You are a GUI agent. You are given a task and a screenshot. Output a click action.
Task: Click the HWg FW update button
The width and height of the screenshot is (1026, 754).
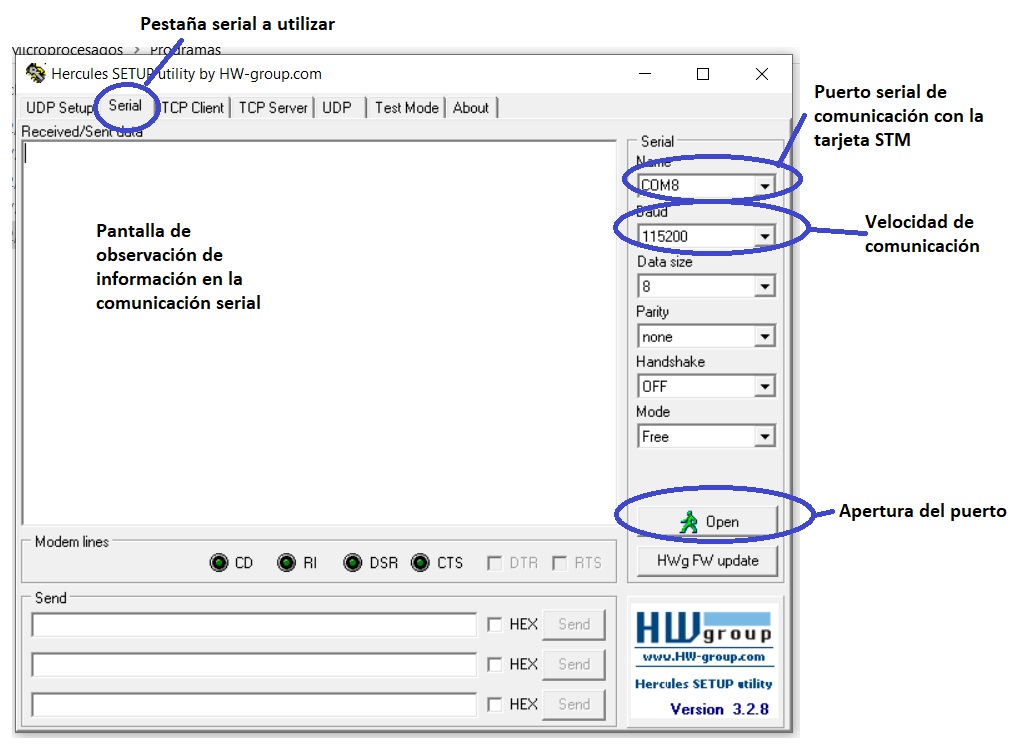(x=707, y=561)
